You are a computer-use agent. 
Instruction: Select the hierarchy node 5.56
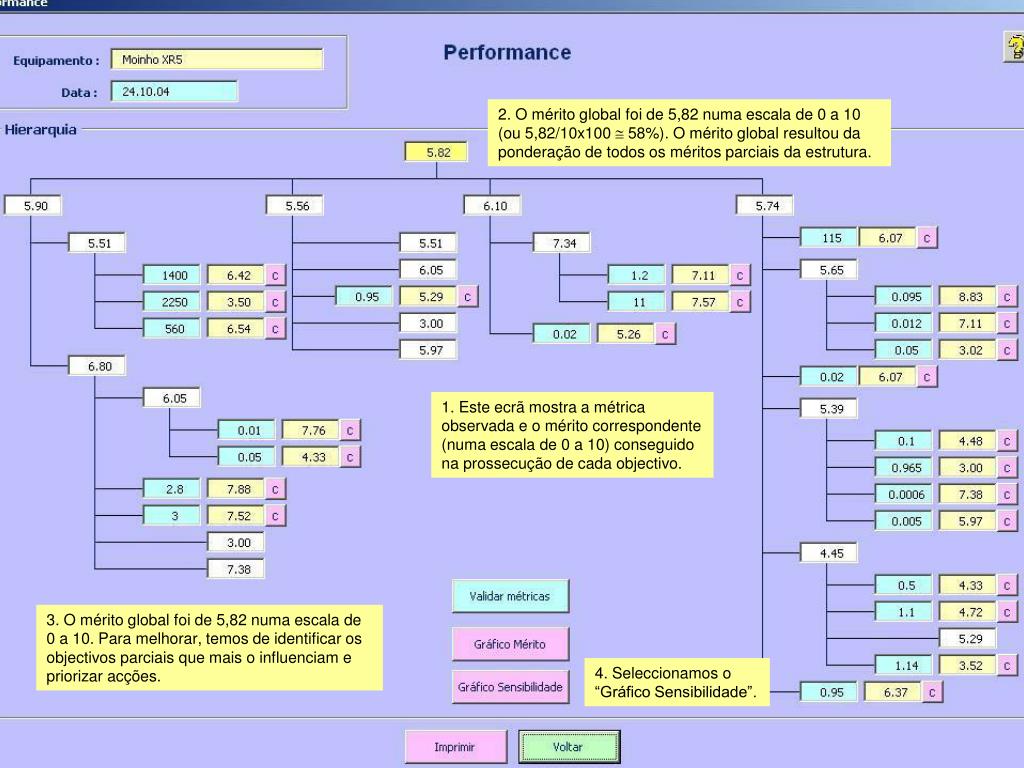(x=295, y=206)
